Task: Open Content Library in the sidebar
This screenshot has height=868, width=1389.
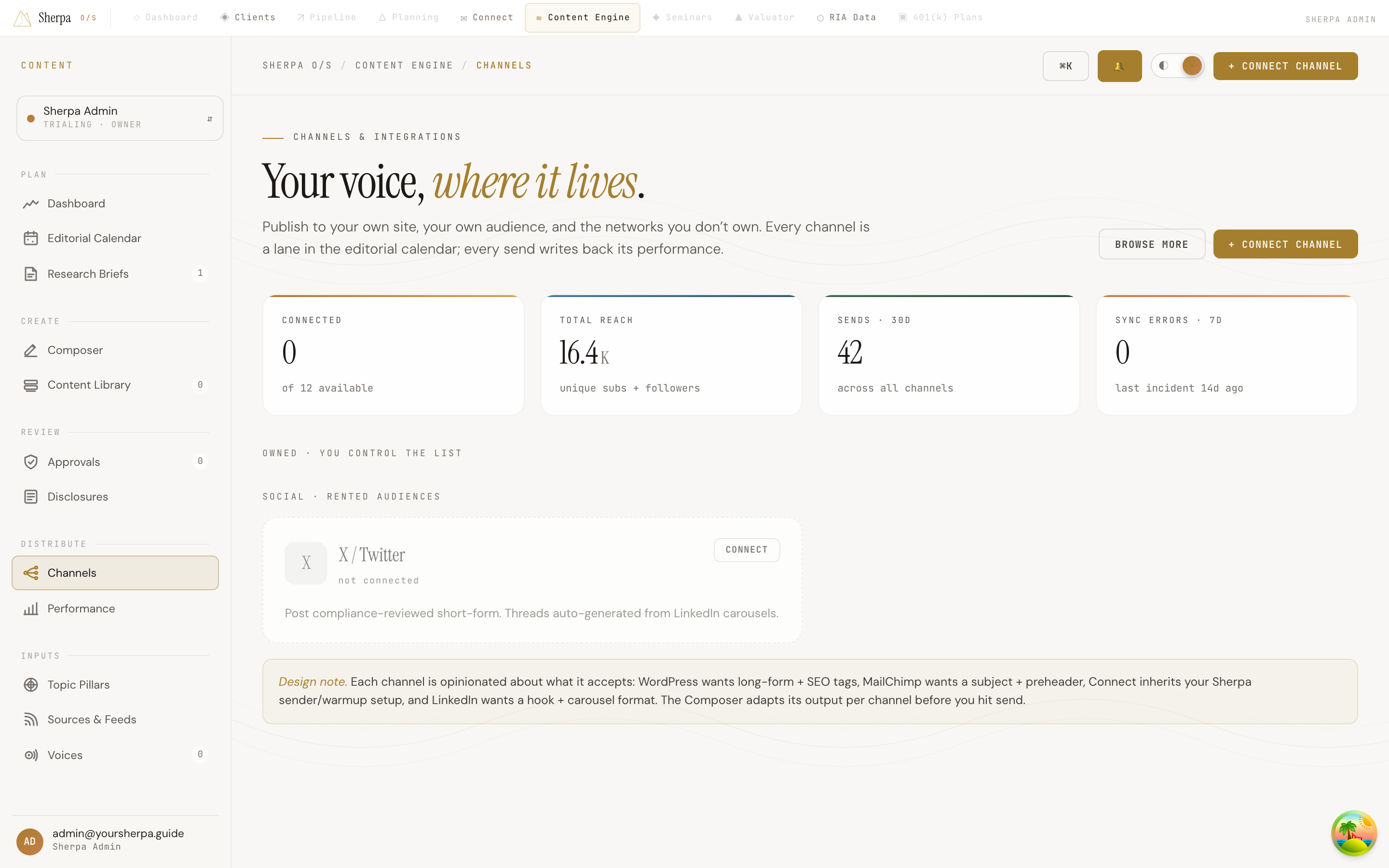Action: (115, 385)
